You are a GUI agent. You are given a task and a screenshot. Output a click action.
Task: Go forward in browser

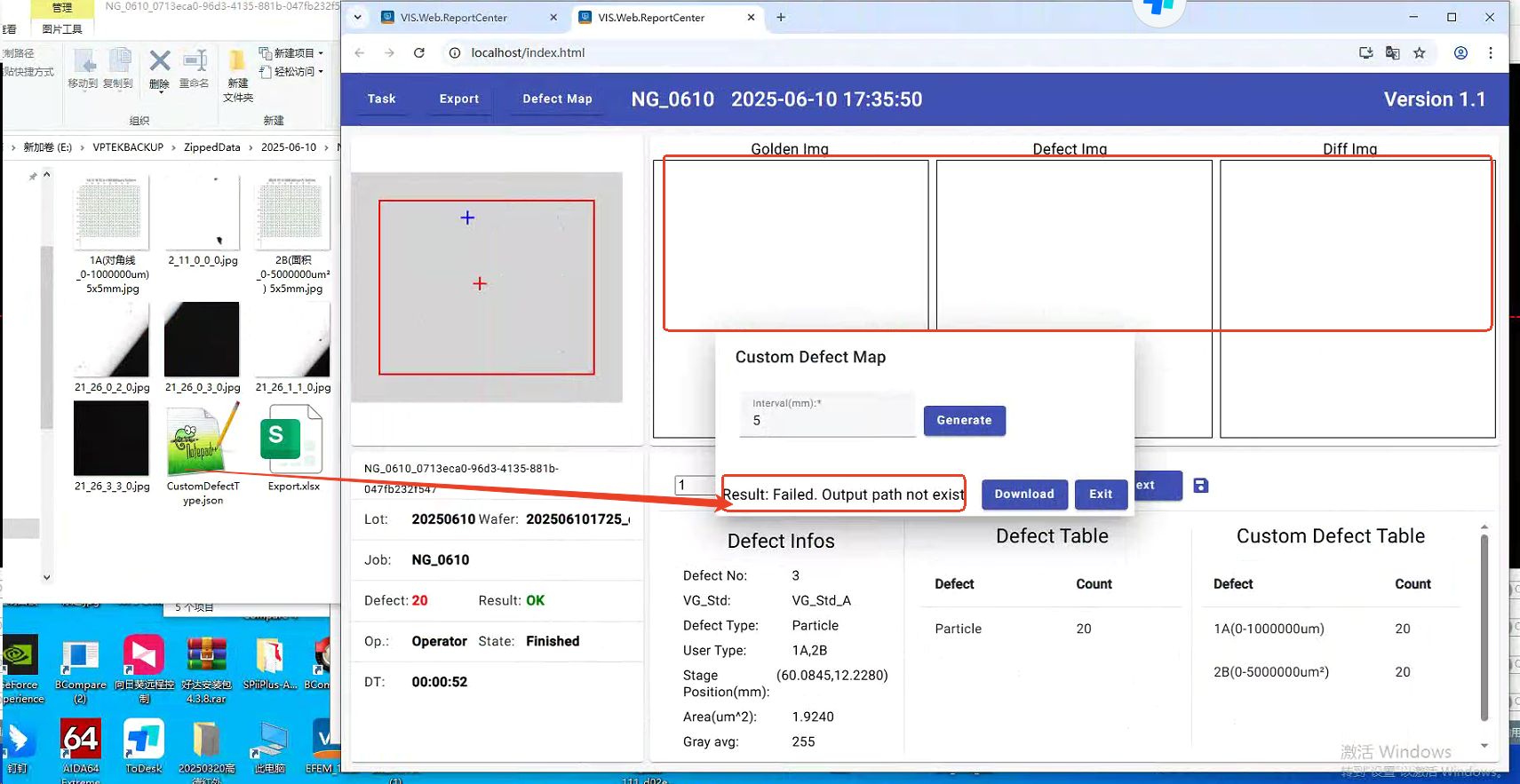tap(389, 52)
